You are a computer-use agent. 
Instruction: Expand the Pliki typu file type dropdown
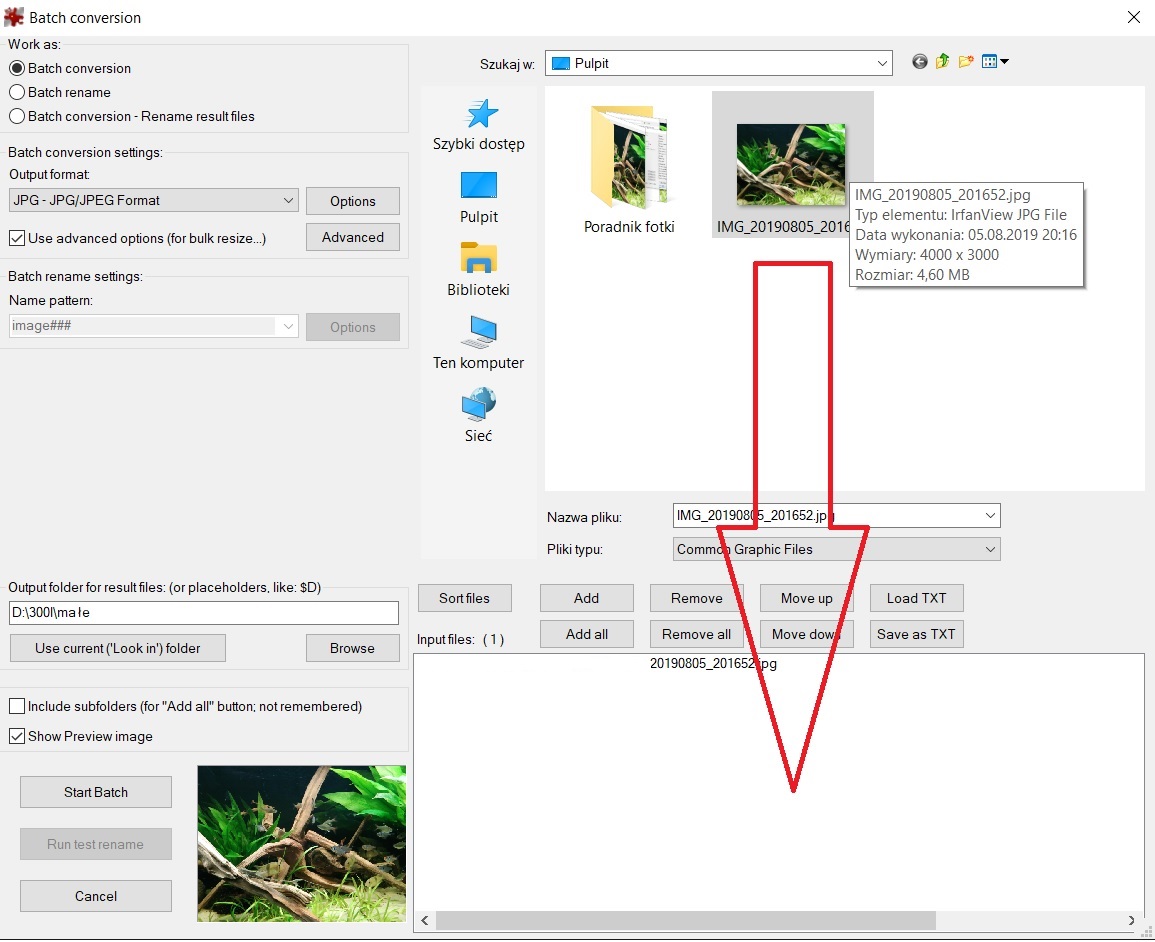(836, 549)
